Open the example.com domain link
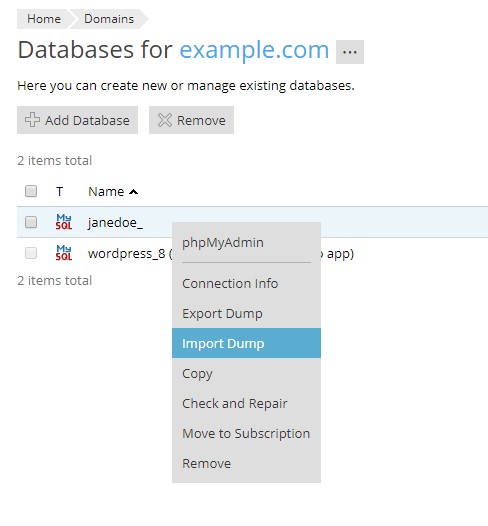The height and width of the screenshot is (526, 488). coord(254,50)
